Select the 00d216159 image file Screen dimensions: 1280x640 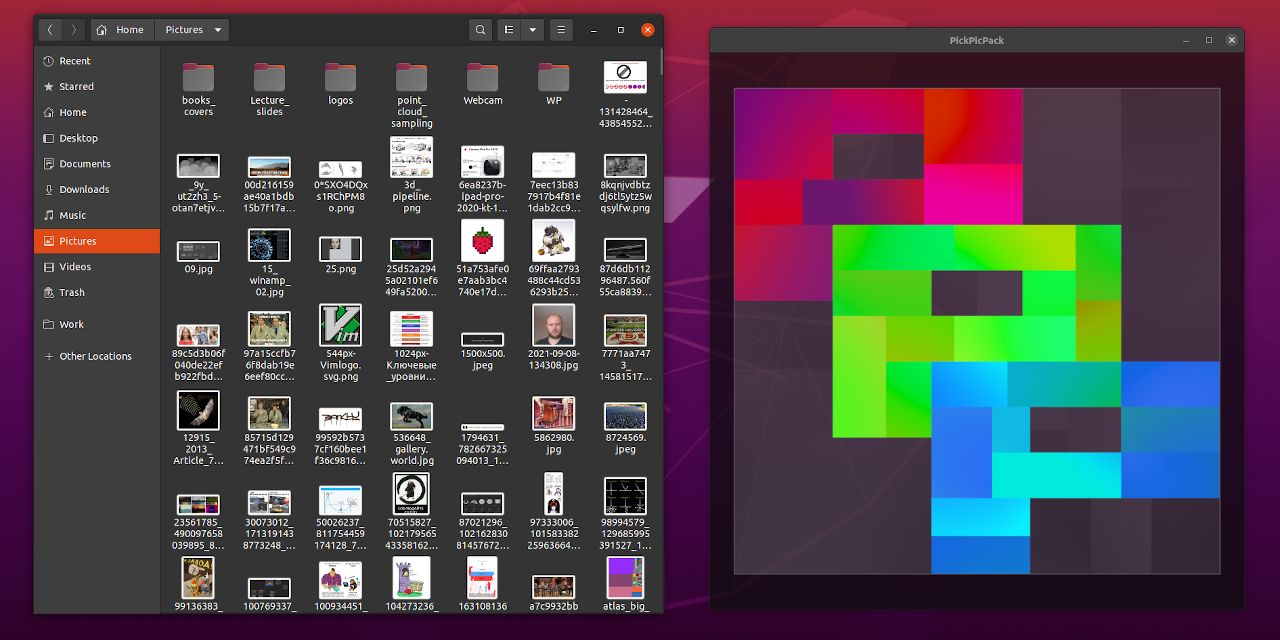(x=269, y=167)
